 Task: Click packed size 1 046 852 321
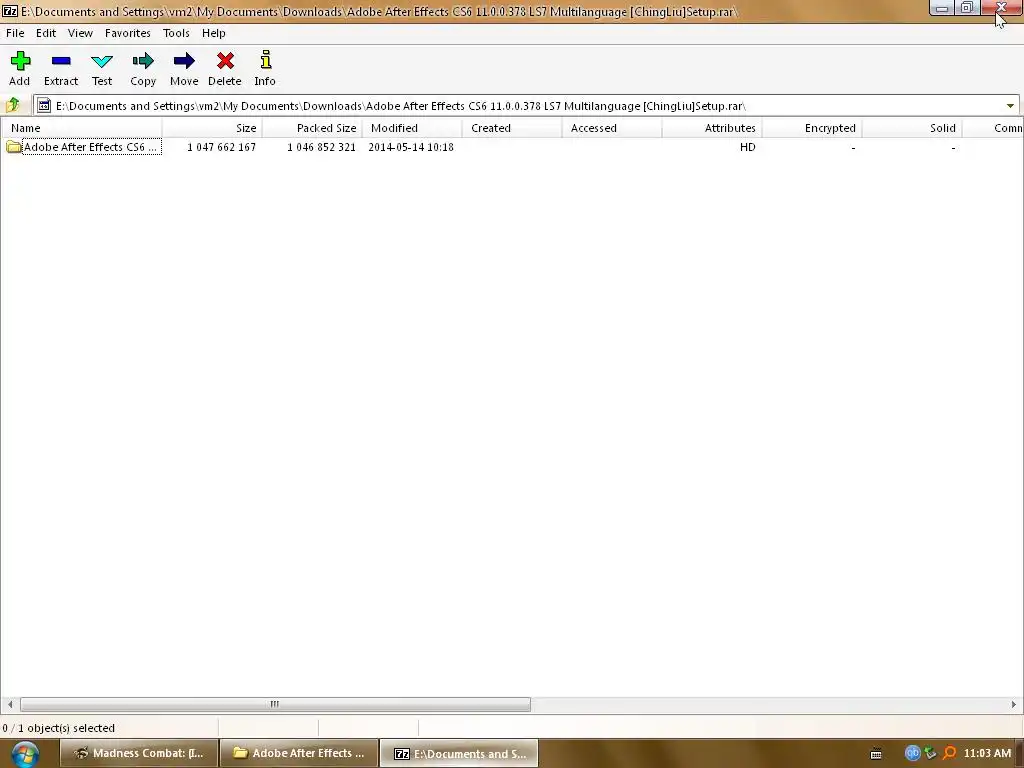pos(321,147)
